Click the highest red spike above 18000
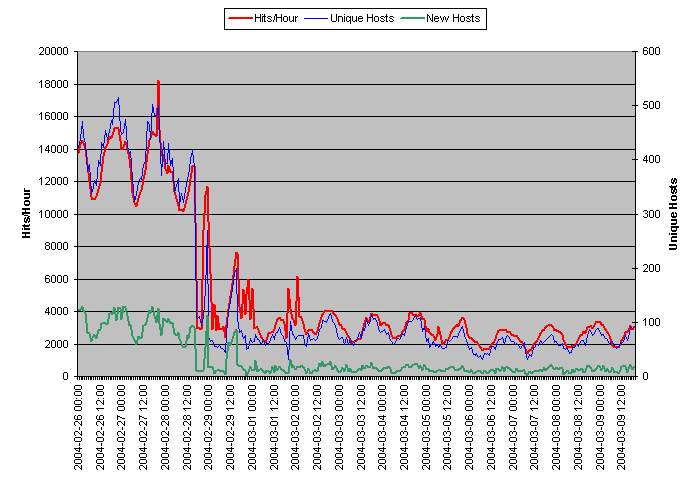This screenshot has height=487, width=700. (x=158, y=81)
